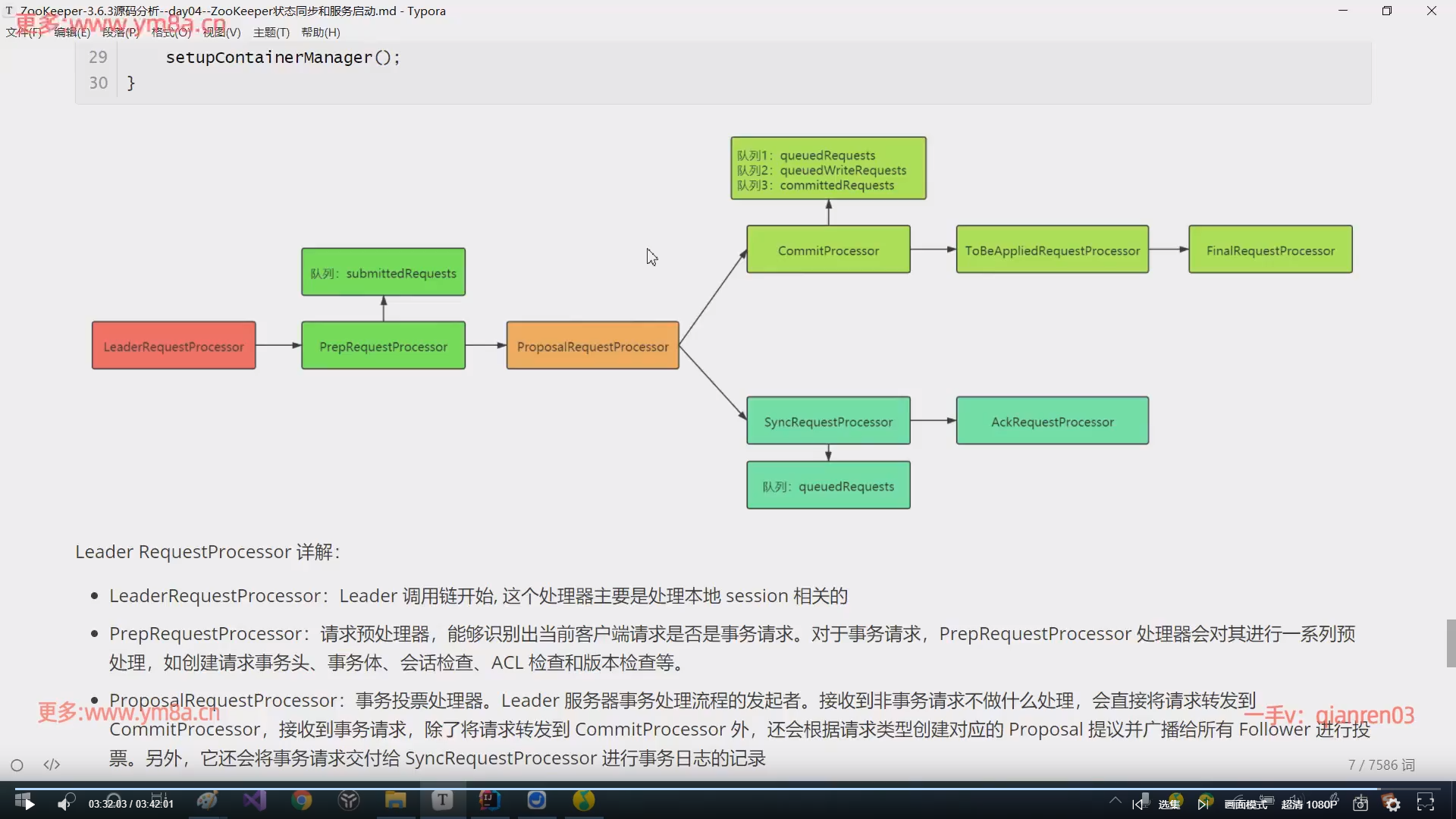1456x819 pixels.
Task: Open the 选集 episode selection list
Action: coord(1170,803)
